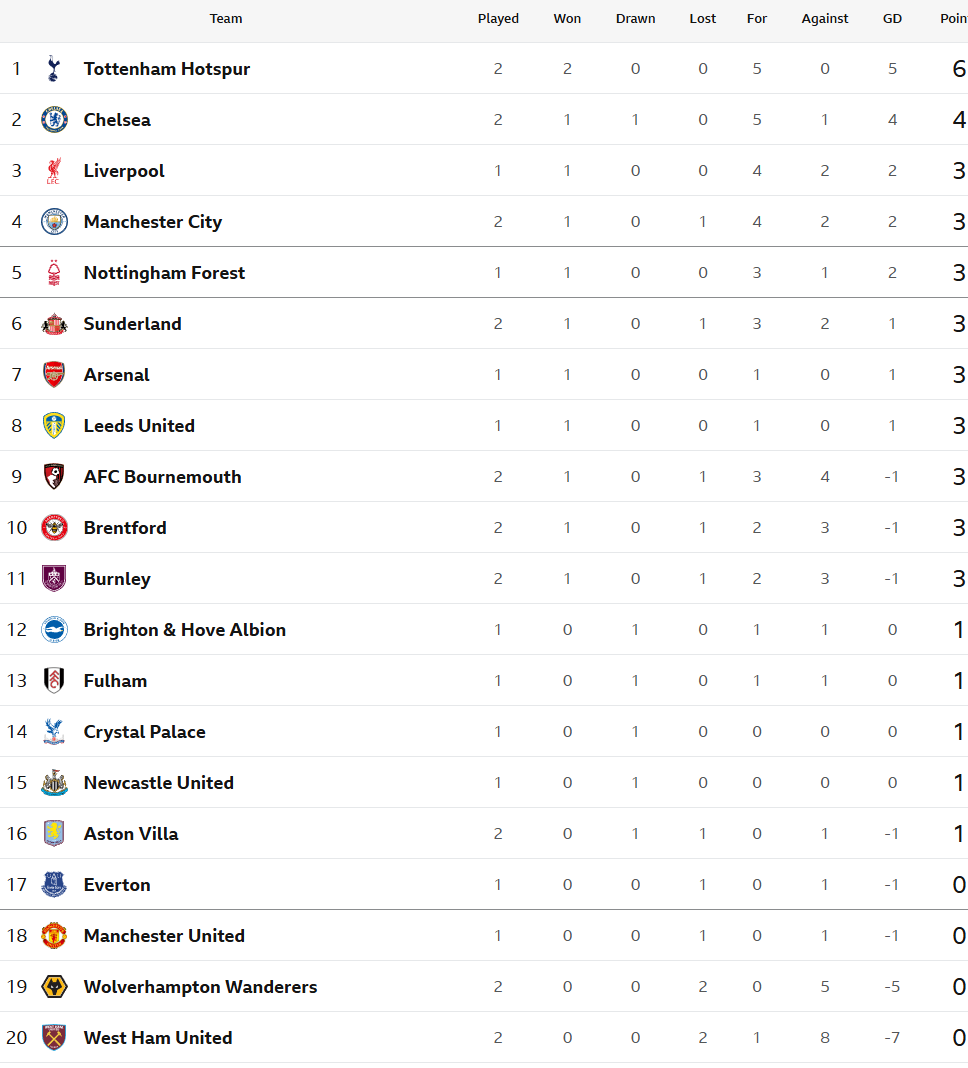Click the Against column header
968x1068 pixels.
point(825,19)
